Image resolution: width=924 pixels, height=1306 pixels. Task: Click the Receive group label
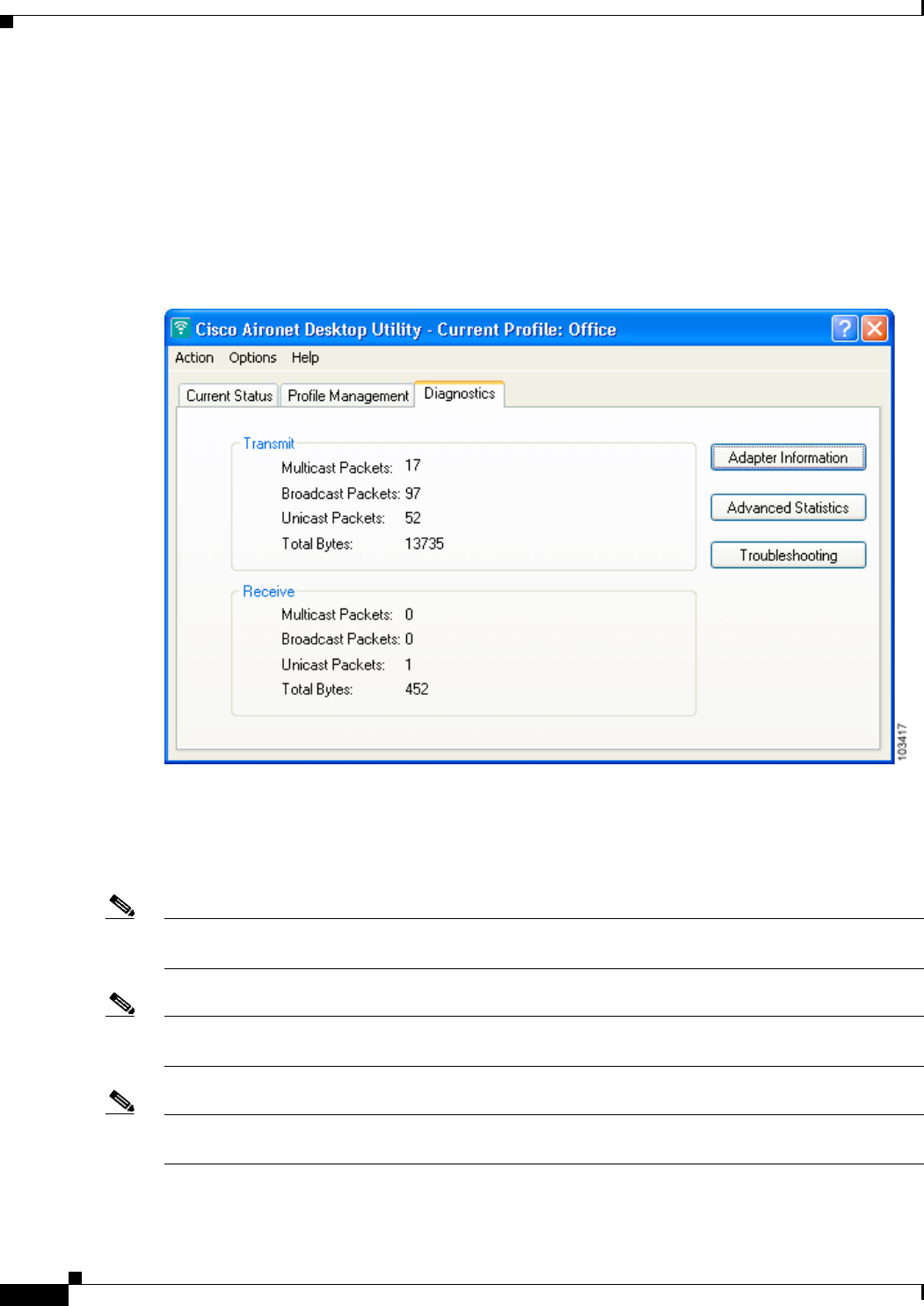[268, 591]
